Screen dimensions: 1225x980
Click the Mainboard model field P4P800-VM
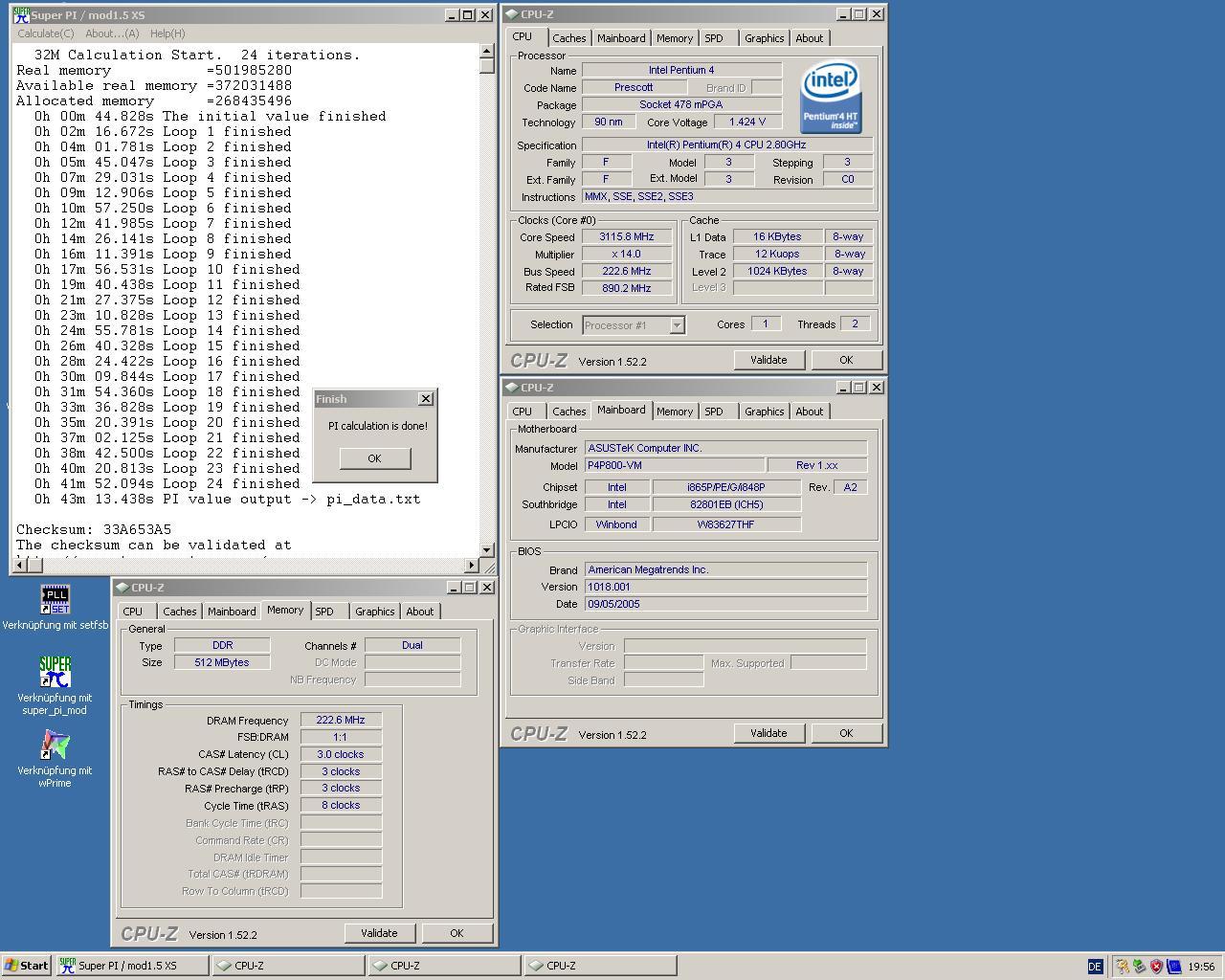pyautogui.click(x=674, y=465)
